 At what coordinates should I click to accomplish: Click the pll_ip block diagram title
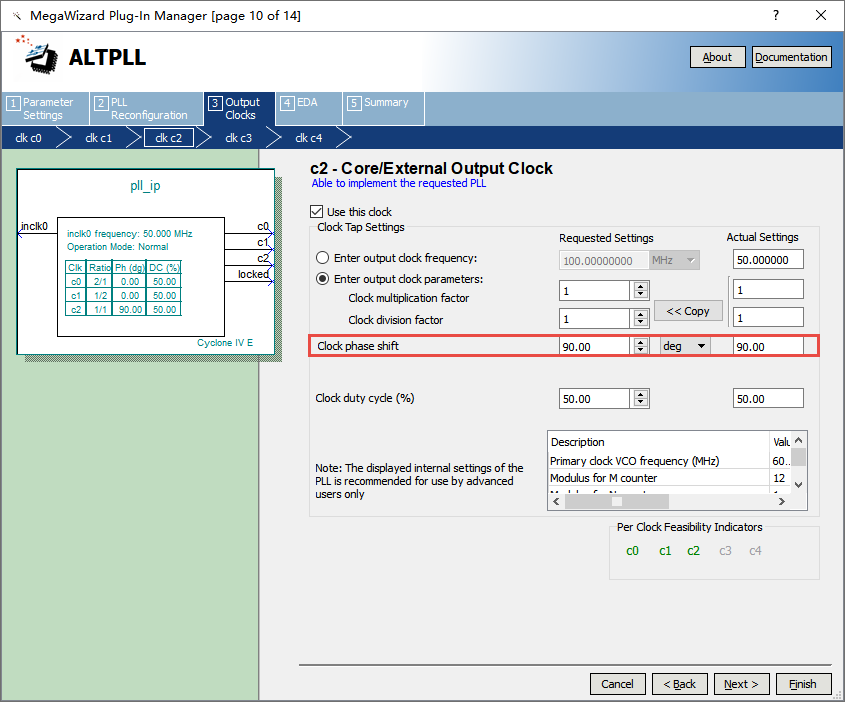[146, 186]
